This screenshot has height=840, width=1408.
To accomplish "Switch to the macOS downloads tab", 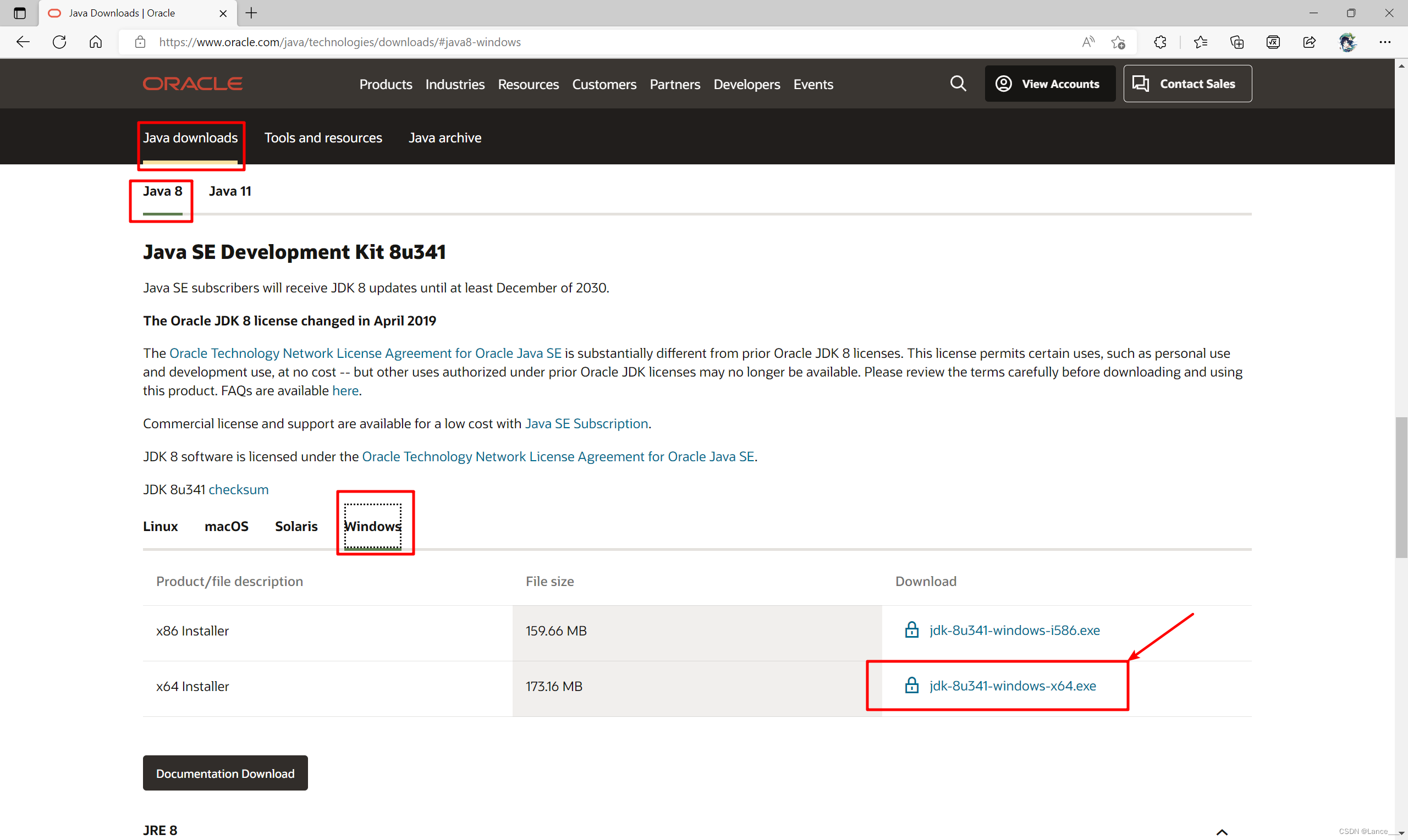I will 227,527.
